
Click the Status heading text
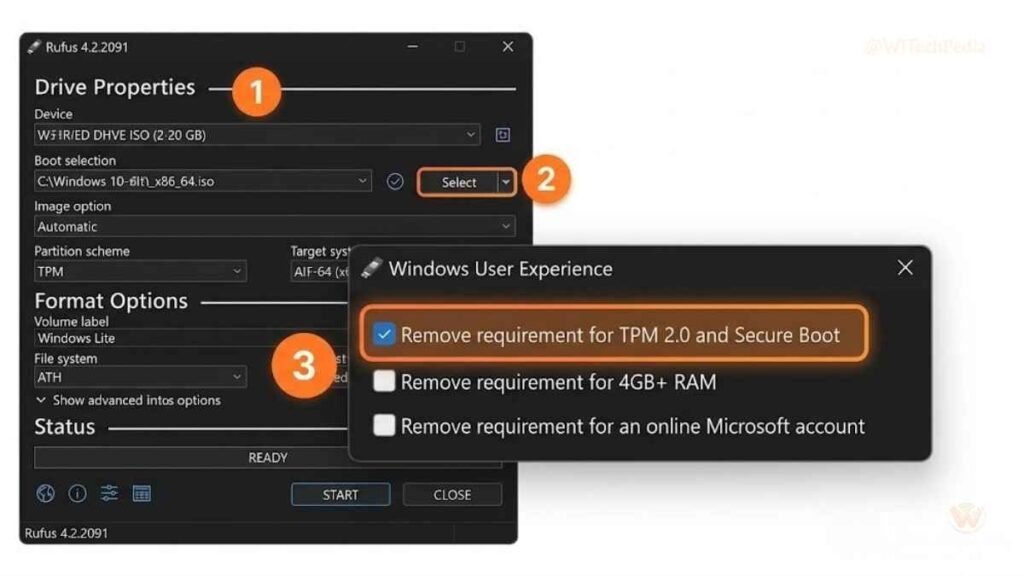[x=65, y=427]
